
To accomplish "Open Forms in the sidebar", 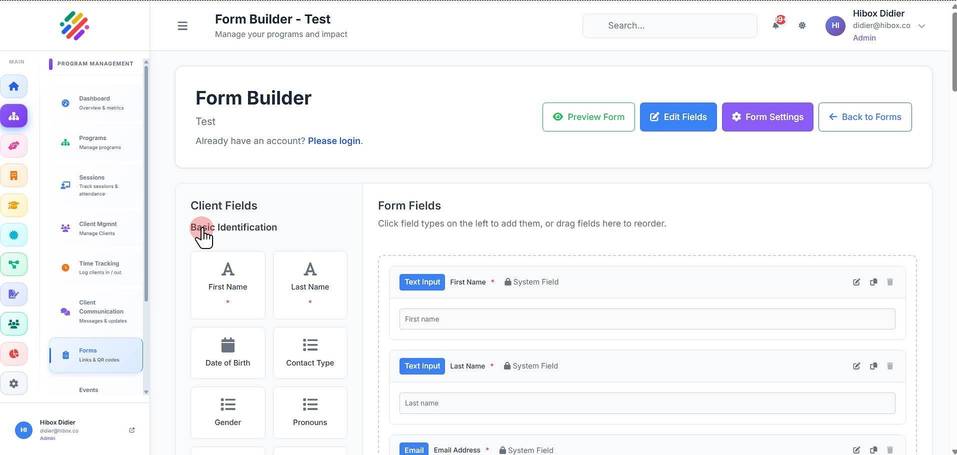I will click(x=96, y=355).
